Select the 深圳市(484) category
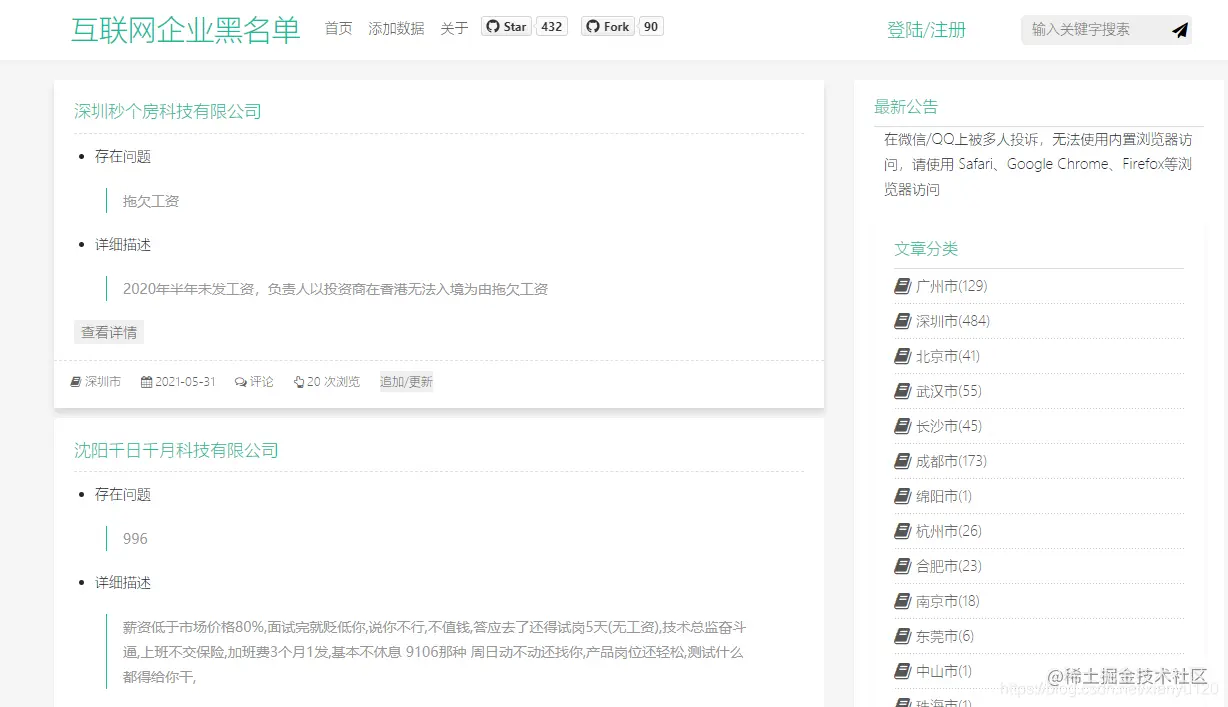This screenshot has width=1228, height=707. pyautogui.click(x=943, y=321)
